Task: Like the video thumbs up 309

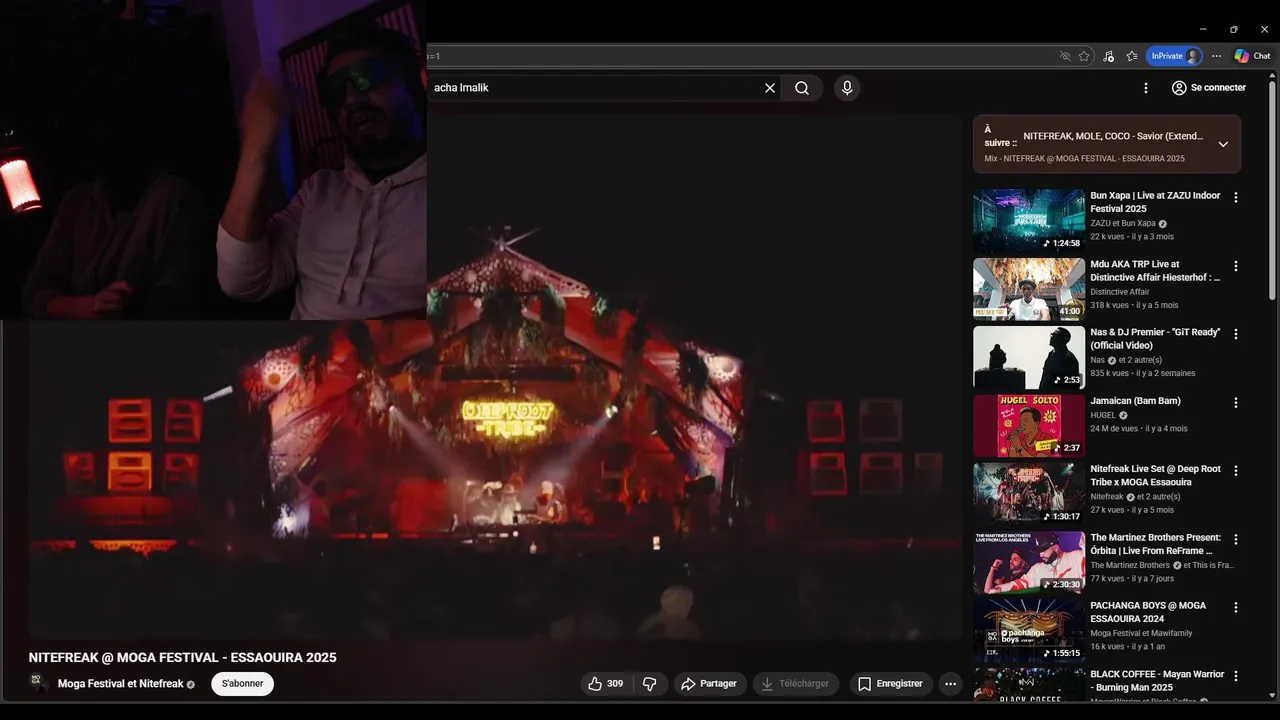Action: point(606,684)
